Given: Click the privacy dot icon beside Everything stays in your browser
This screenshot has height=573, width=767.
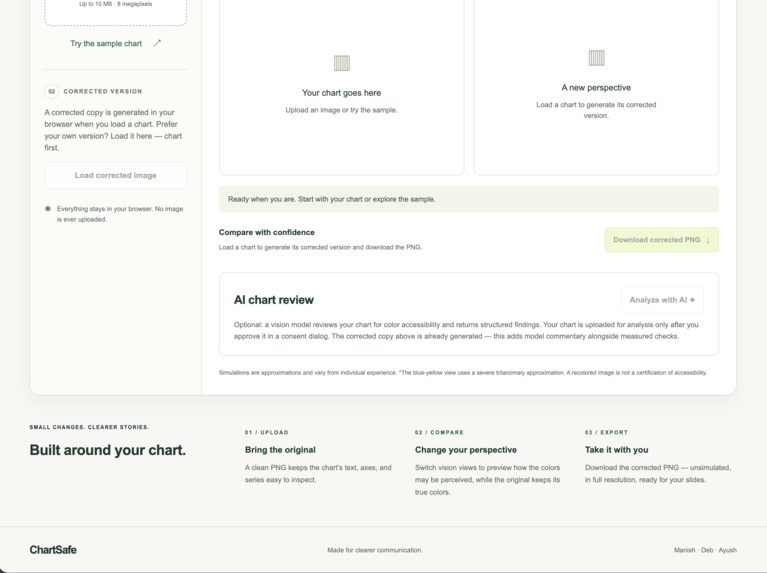Looking at the screenshot, I should [48, 209].
